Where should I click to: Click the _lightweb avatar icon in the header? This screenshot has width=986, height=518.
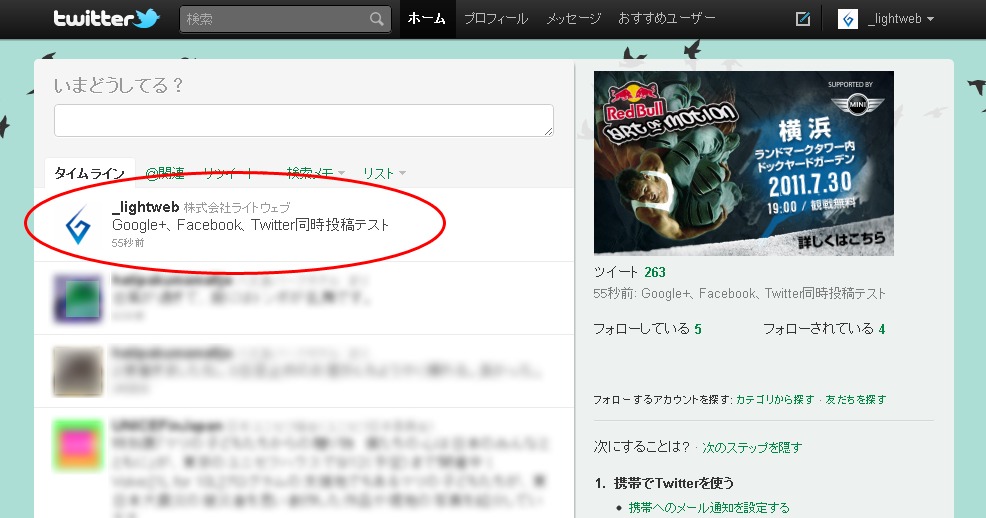(848, 19)
